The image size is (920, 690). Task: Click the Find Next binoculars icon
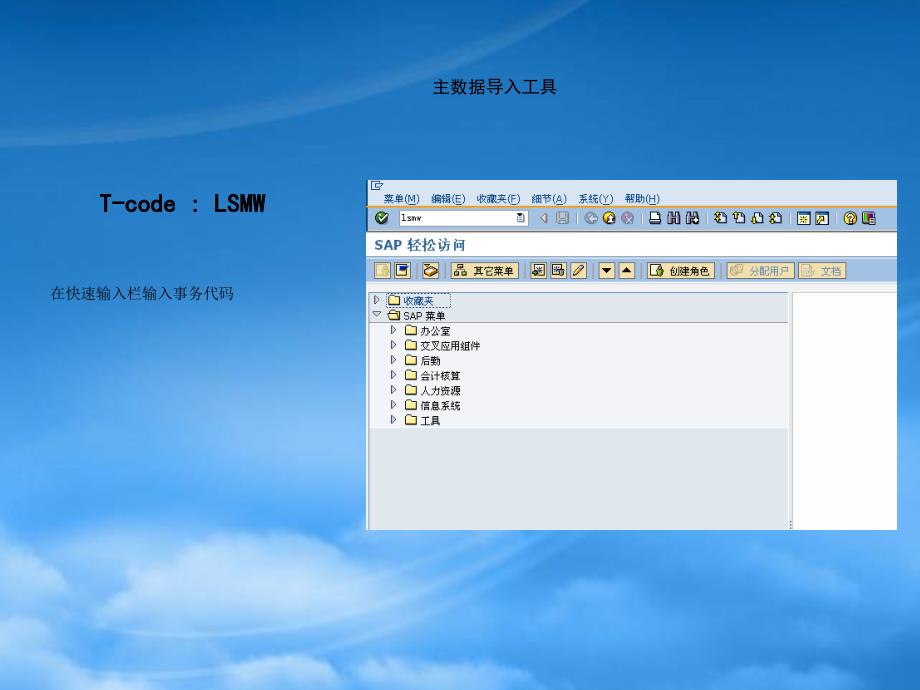point(692,218)
